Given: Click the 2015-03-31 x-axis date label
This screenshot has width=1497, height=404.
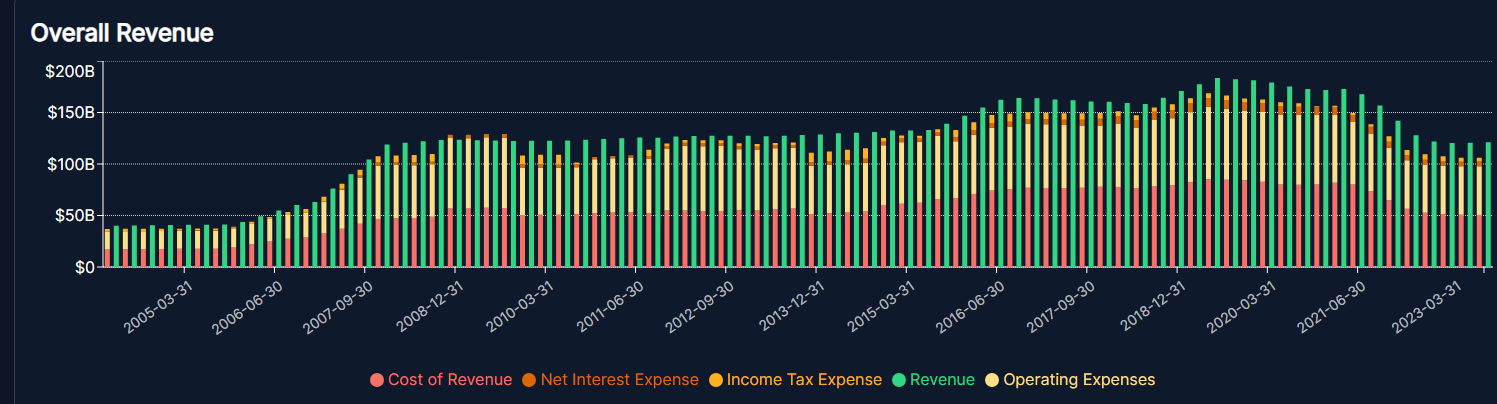Looking at the screenshot, I should tap(881, 308).
